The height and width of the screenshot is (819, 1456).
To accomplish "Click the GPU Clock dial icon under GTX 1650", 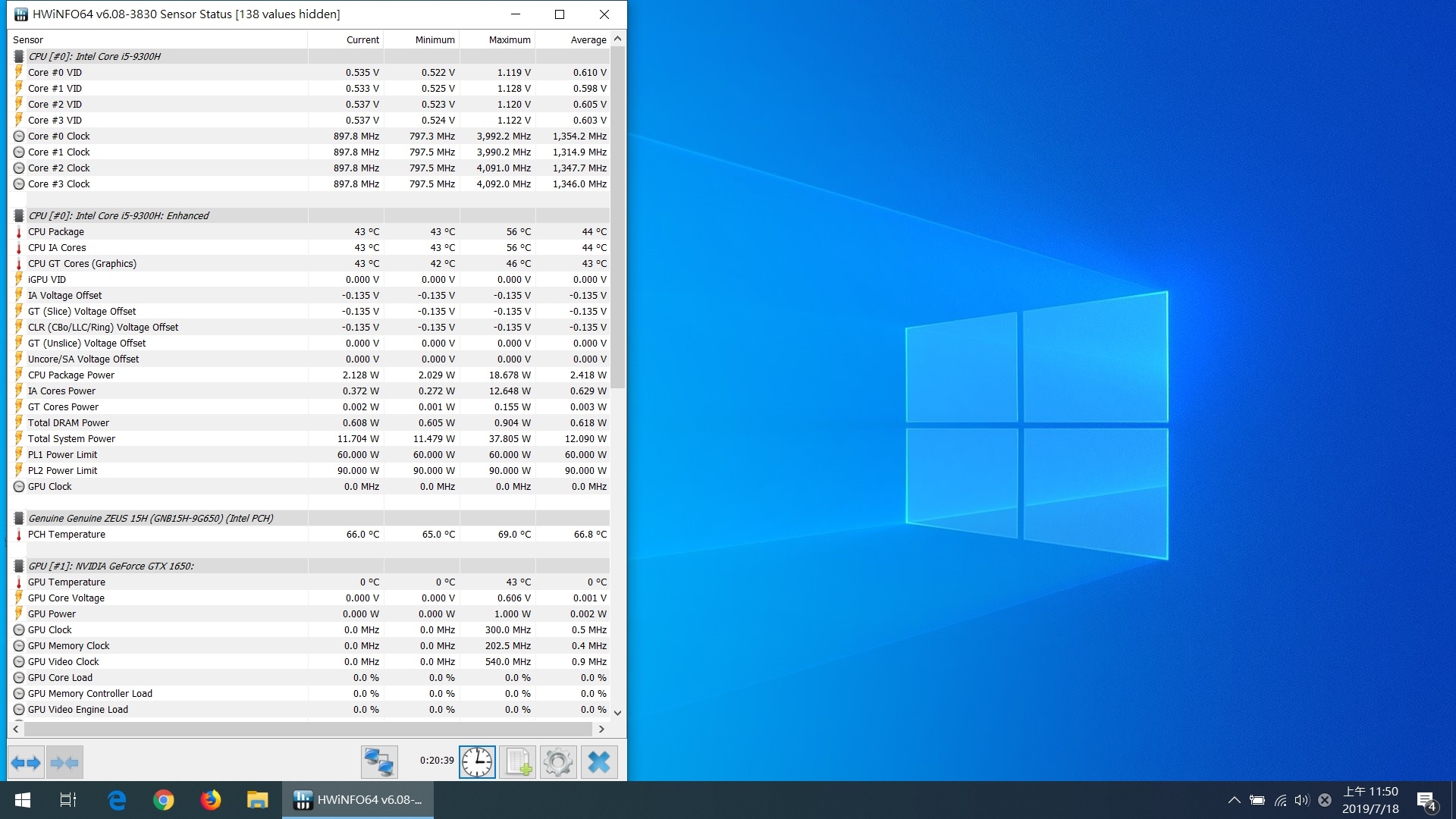I will point(19,630).
